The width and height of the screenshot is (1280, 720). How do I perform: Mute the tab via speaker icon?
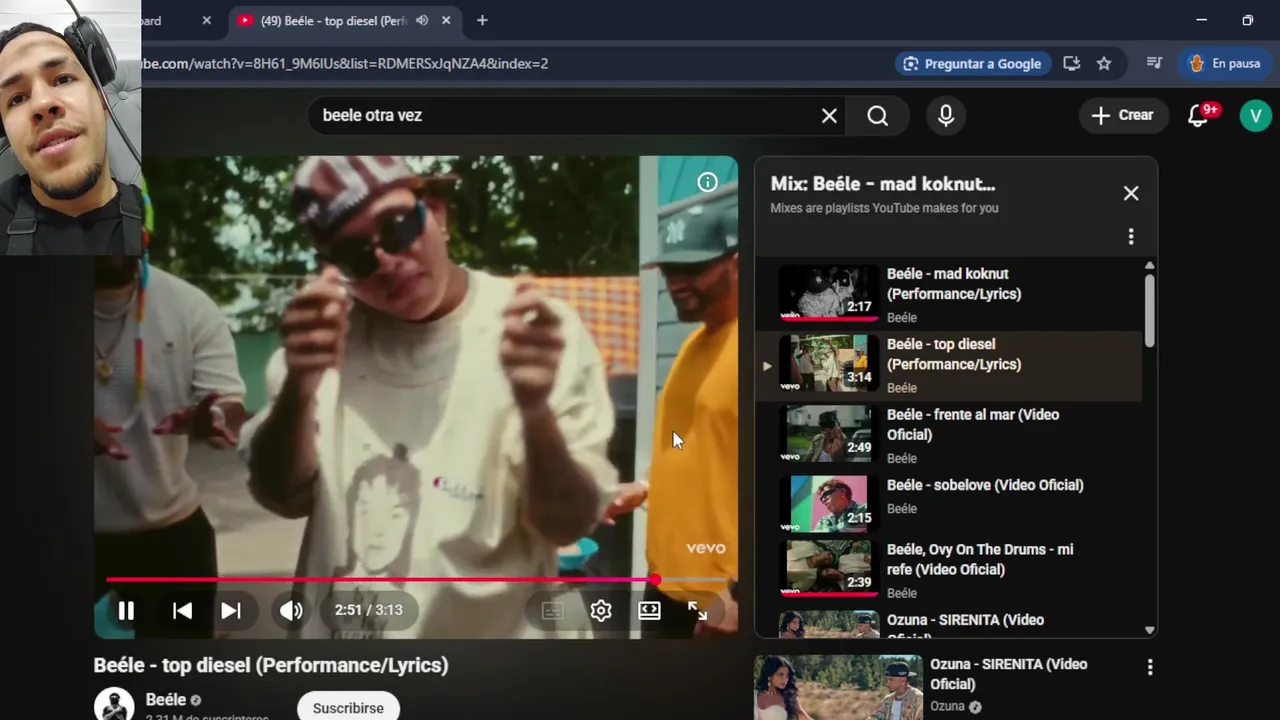click(x=422, y=20)
